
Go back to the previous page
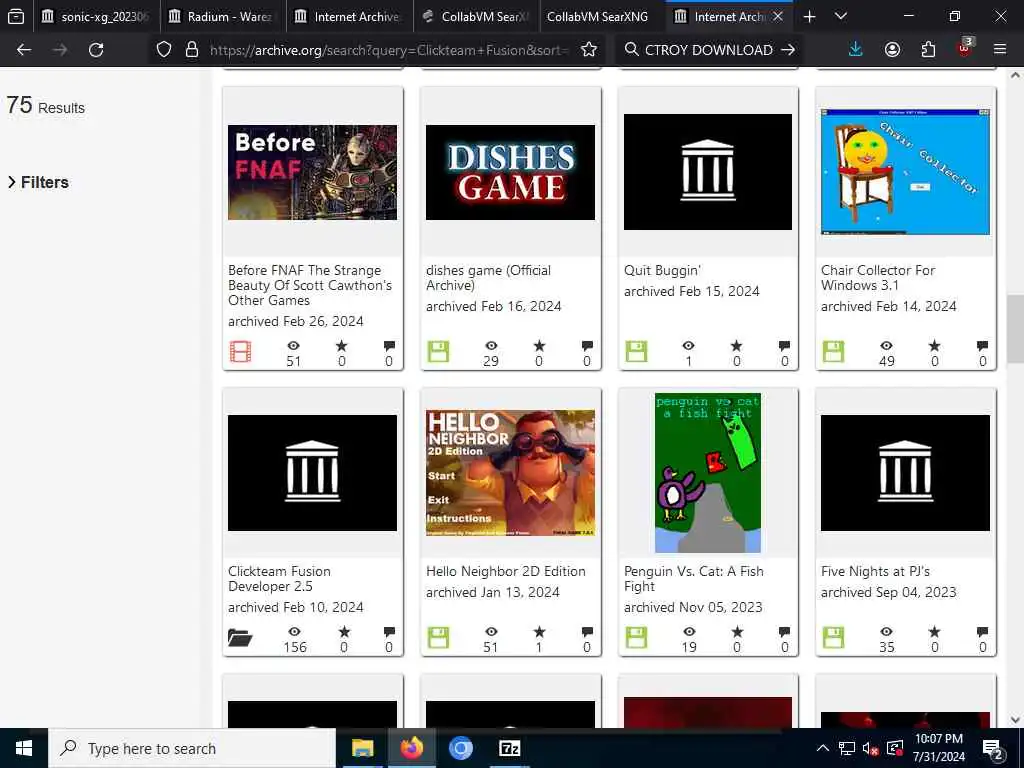tap(24, 50)
